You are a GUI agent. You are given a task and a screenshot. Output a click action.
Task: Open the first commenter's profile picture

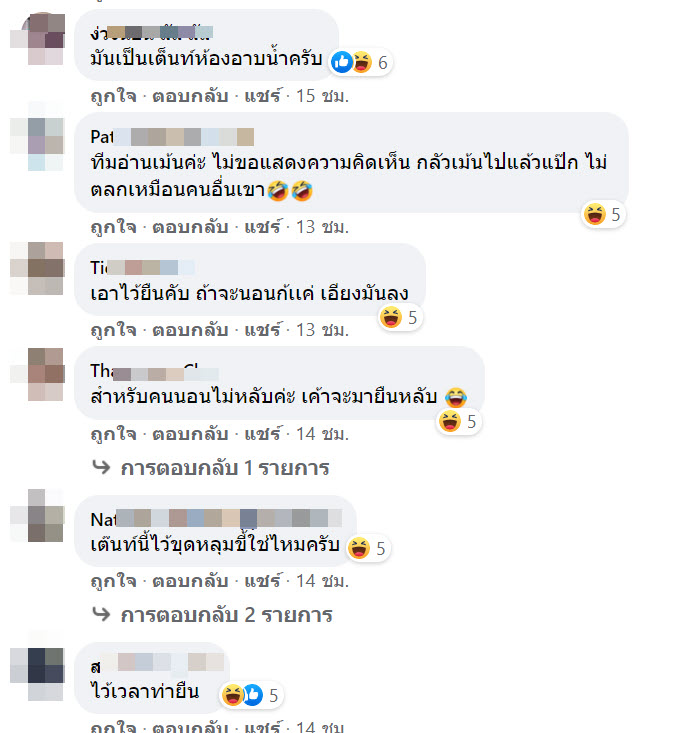tap(37, 38)
